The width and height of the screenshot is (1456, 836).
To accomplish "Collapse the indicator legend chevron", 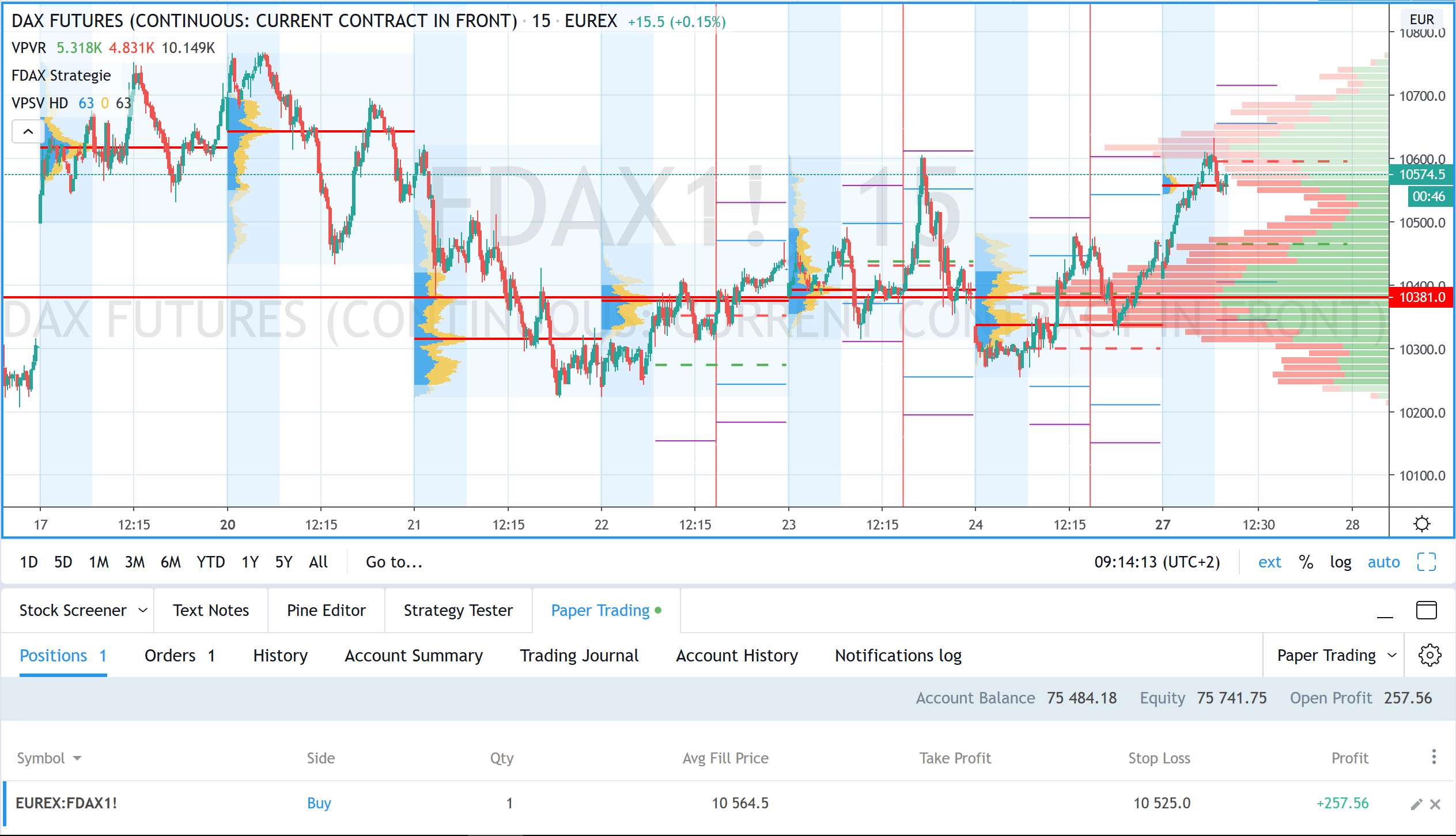I will pyautogui.click(x=28, y=131).
